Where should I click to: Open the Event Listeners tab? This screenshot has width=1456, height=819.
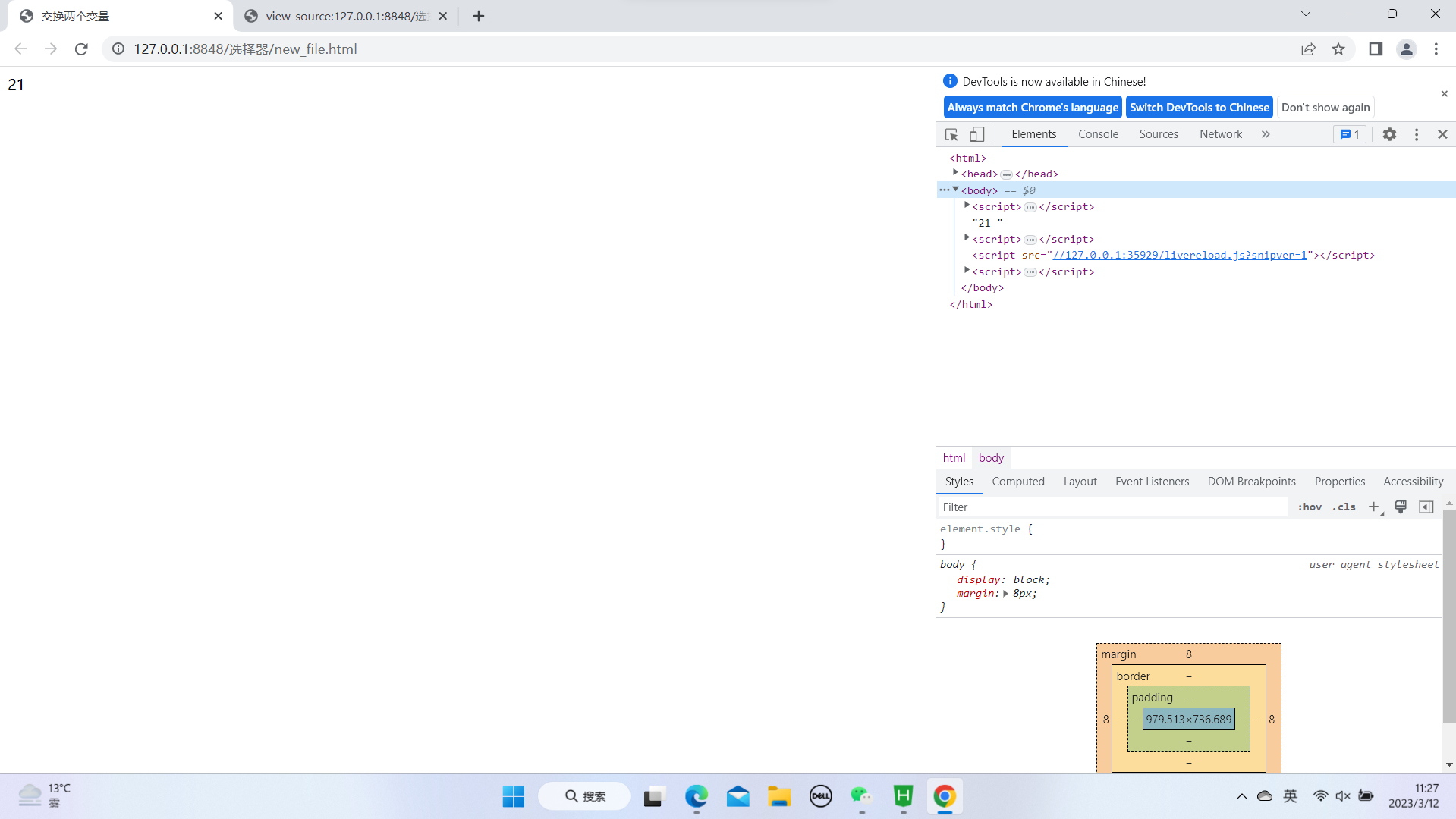coord(1152,482)
